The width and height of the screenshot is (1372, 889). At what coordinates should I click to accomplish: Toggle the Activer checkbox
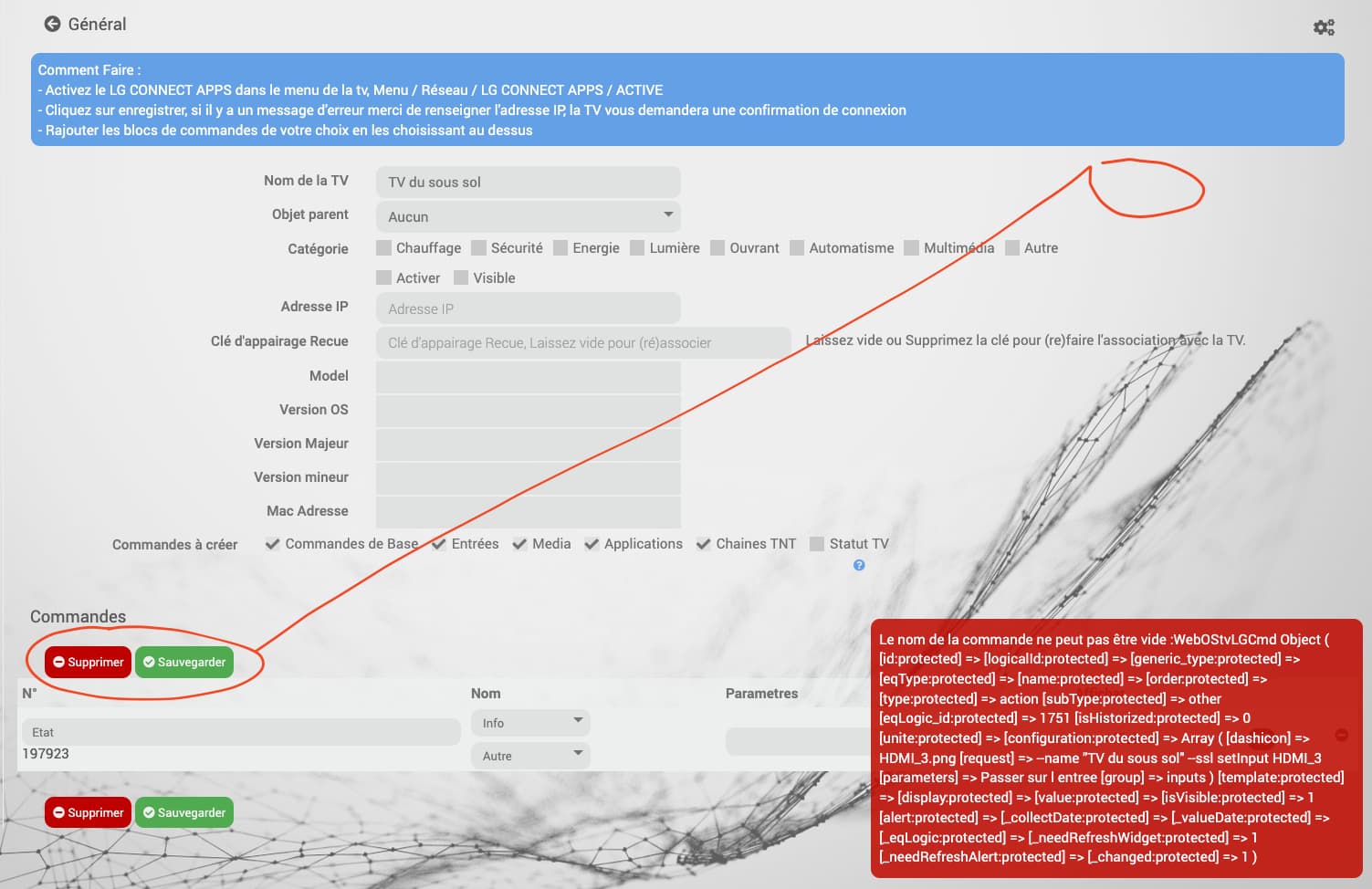(384, 277)
